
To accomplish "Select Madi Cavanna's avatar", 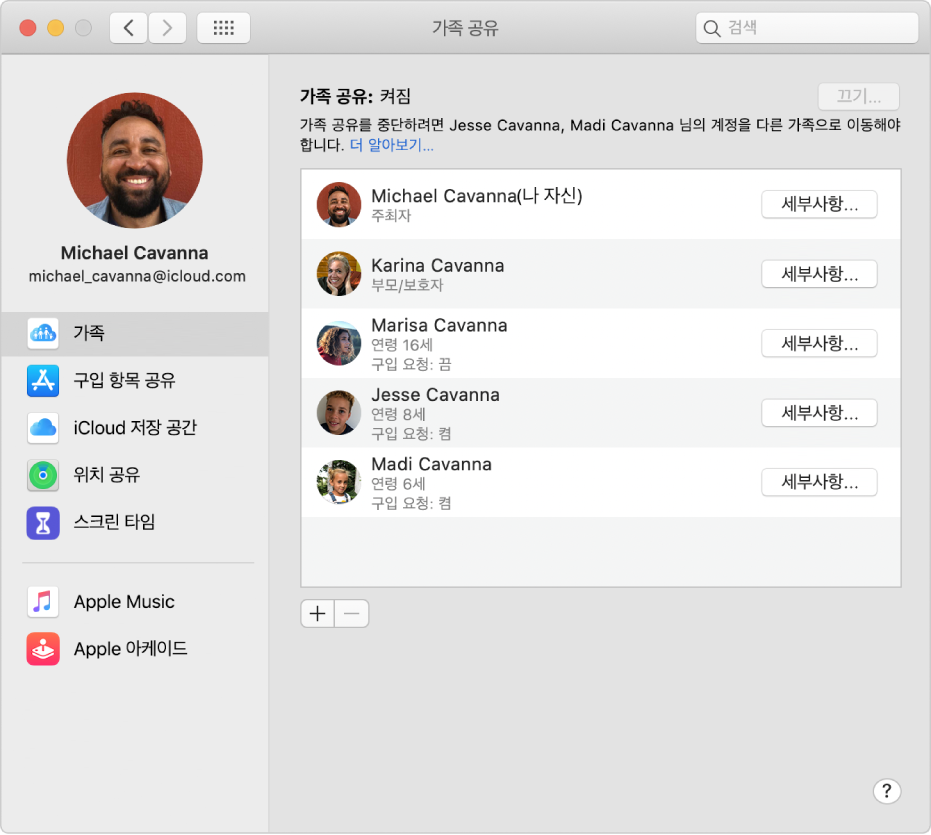I will pos(339,482).
